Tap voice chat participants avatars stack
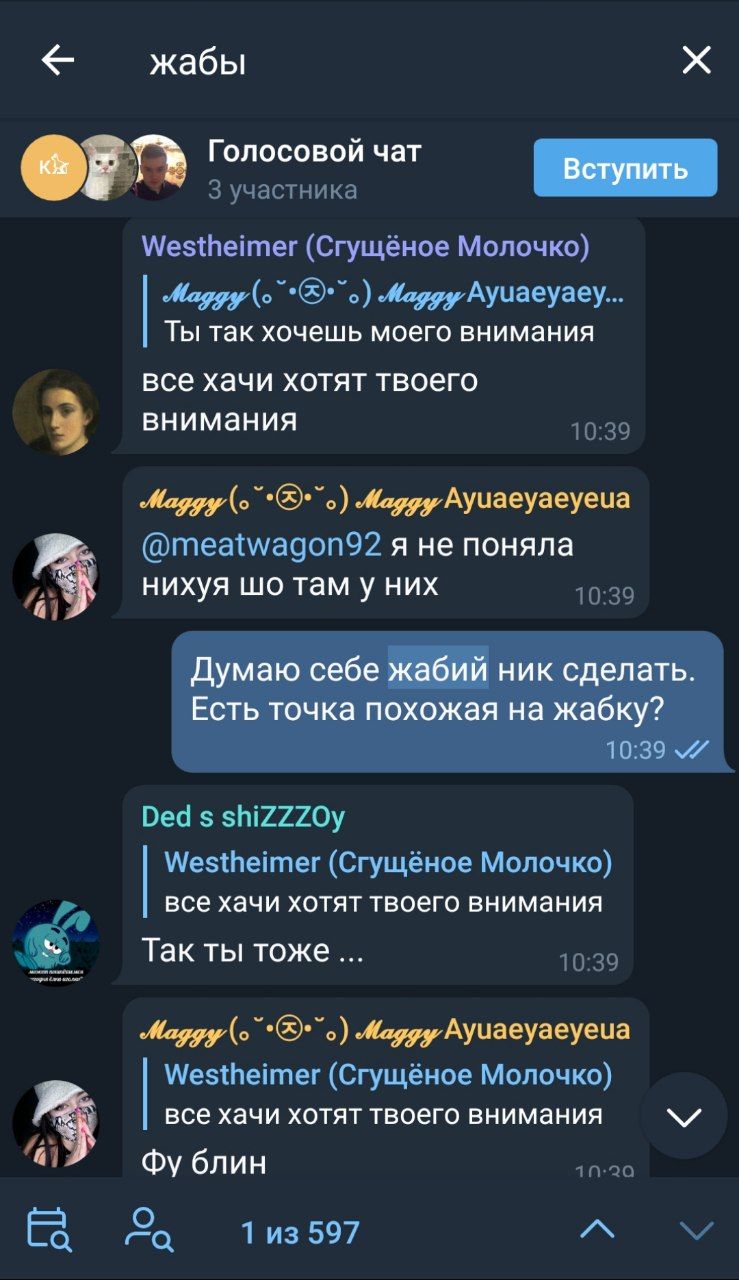The height and width of the screenshot is (1280, 739). 104,167
